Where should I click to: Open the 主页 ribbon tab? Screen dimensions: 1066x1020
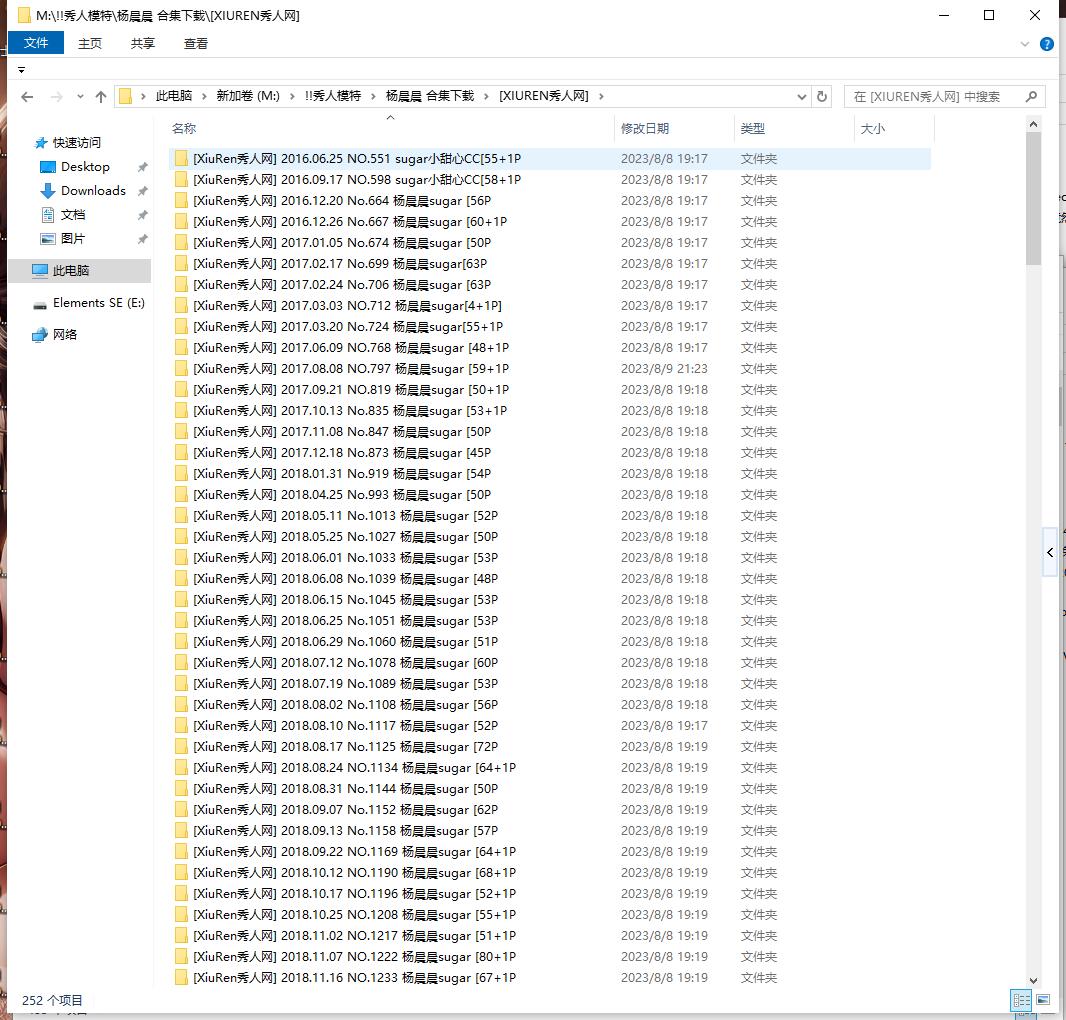click(90, 44)
